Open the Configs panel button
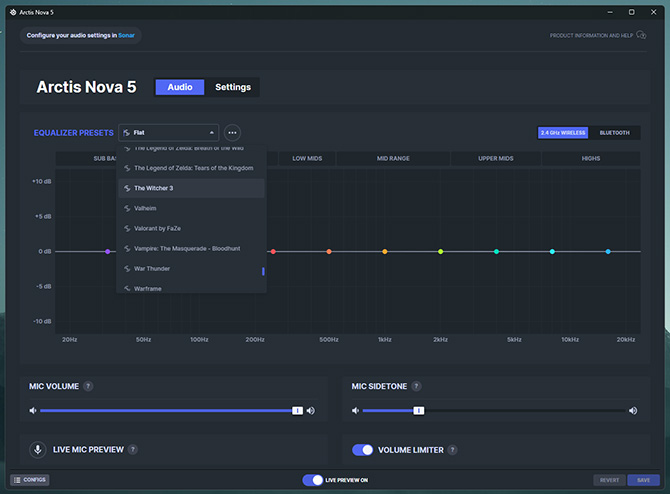This screenshot has width=670, height=494. (x=29, y=480)
